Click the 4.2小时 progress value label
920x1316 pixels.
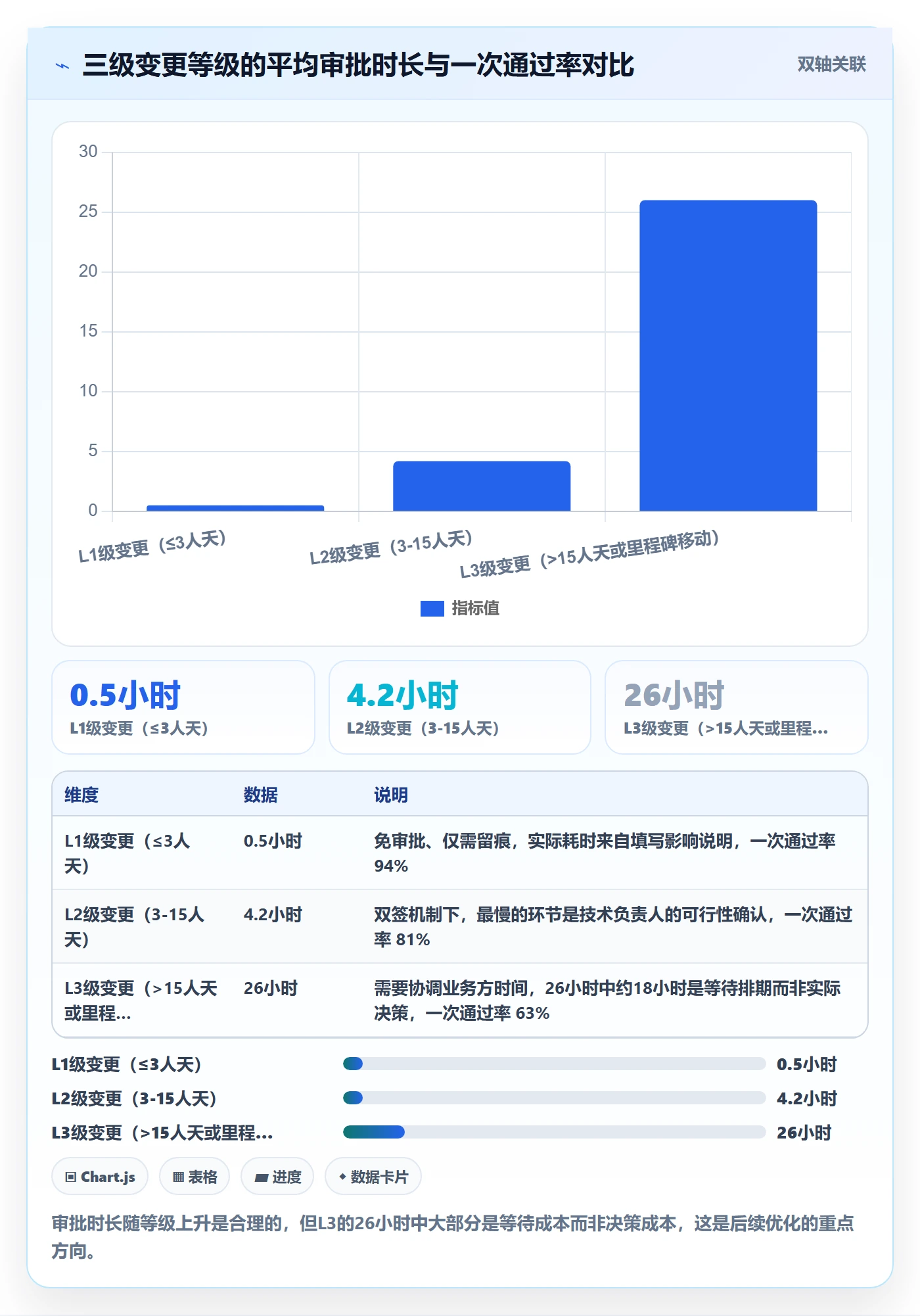click(x=806, y=1098)
